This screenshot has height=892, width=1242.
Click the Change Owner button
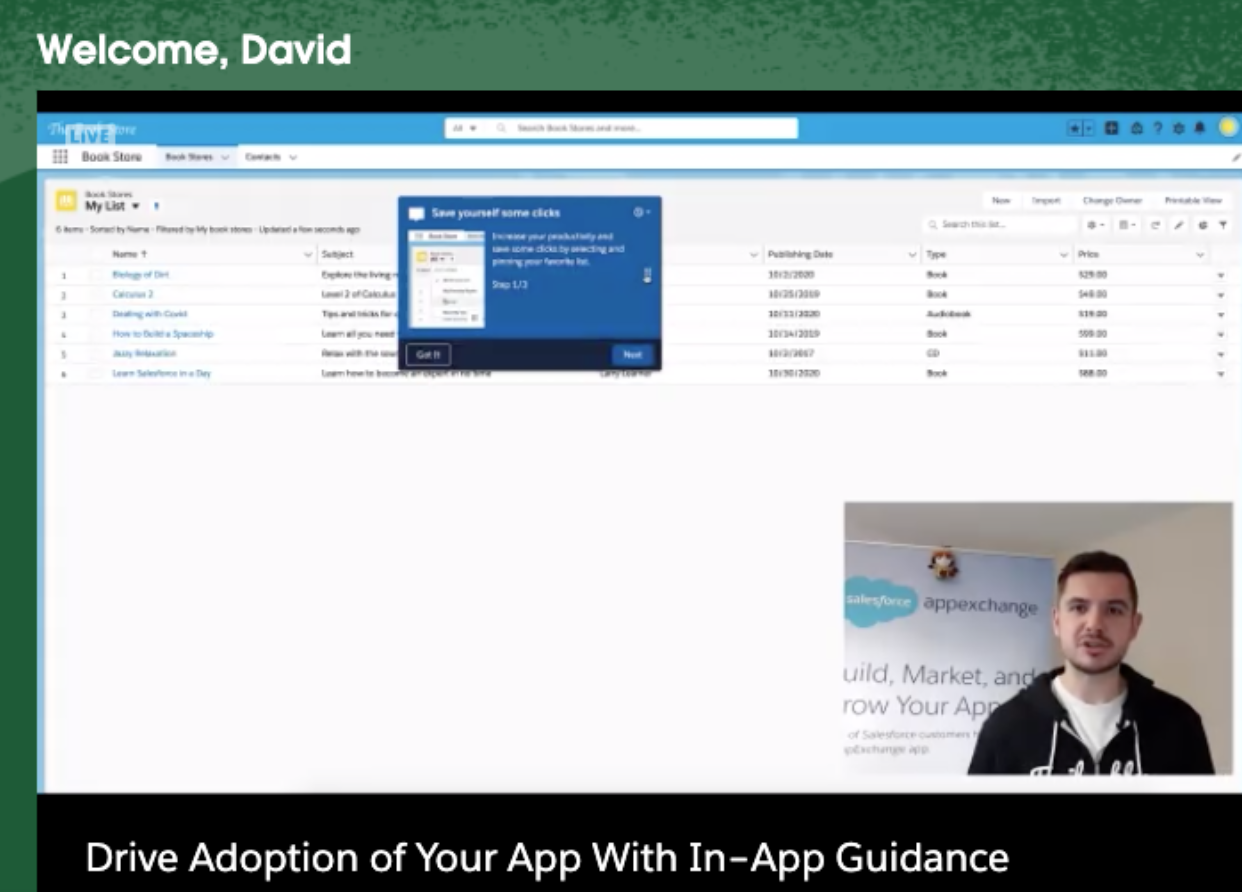[x=1112, y=201]
